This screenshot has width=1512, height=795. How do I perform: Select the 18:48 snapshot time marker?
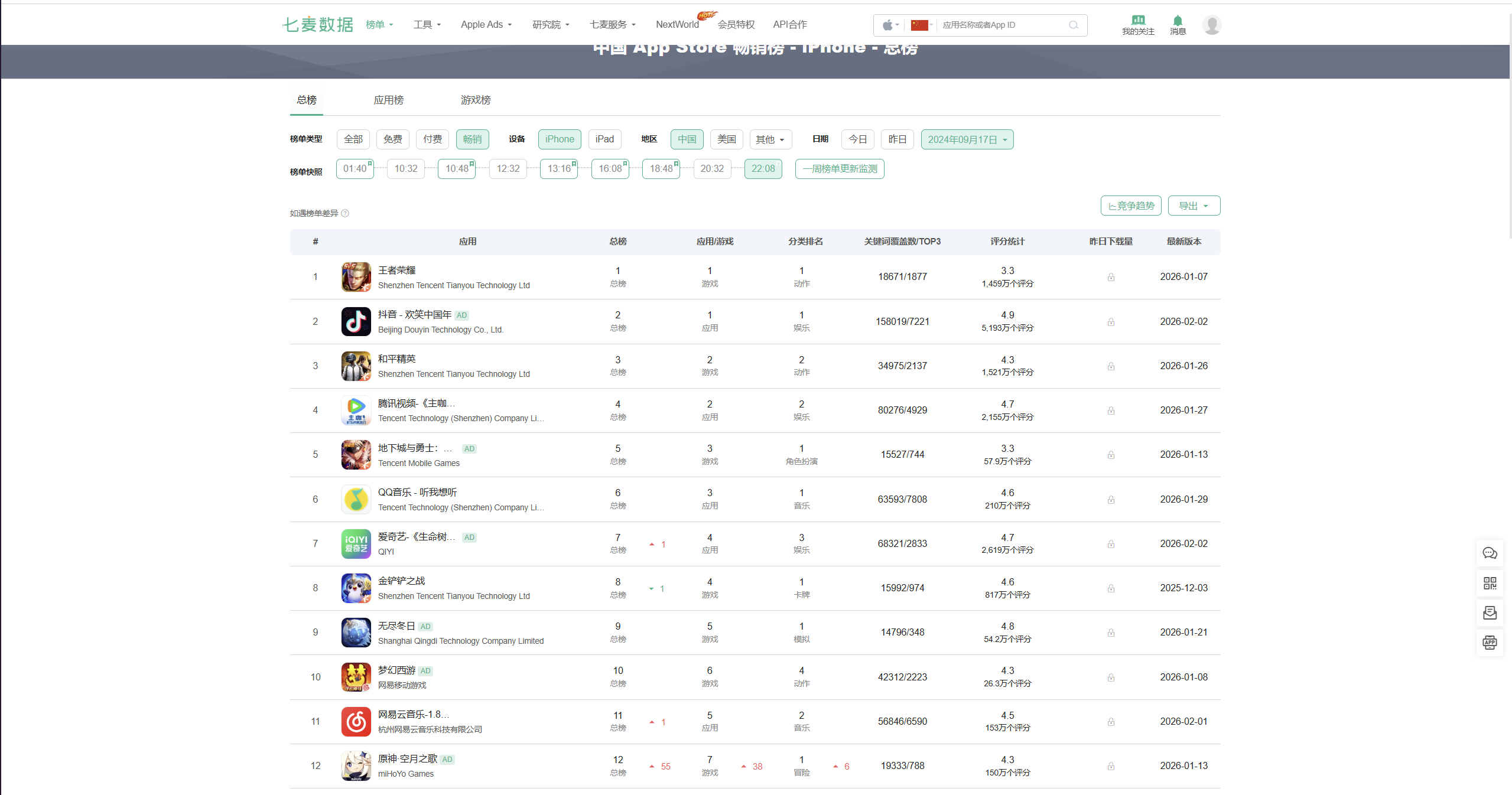(661, 169)
